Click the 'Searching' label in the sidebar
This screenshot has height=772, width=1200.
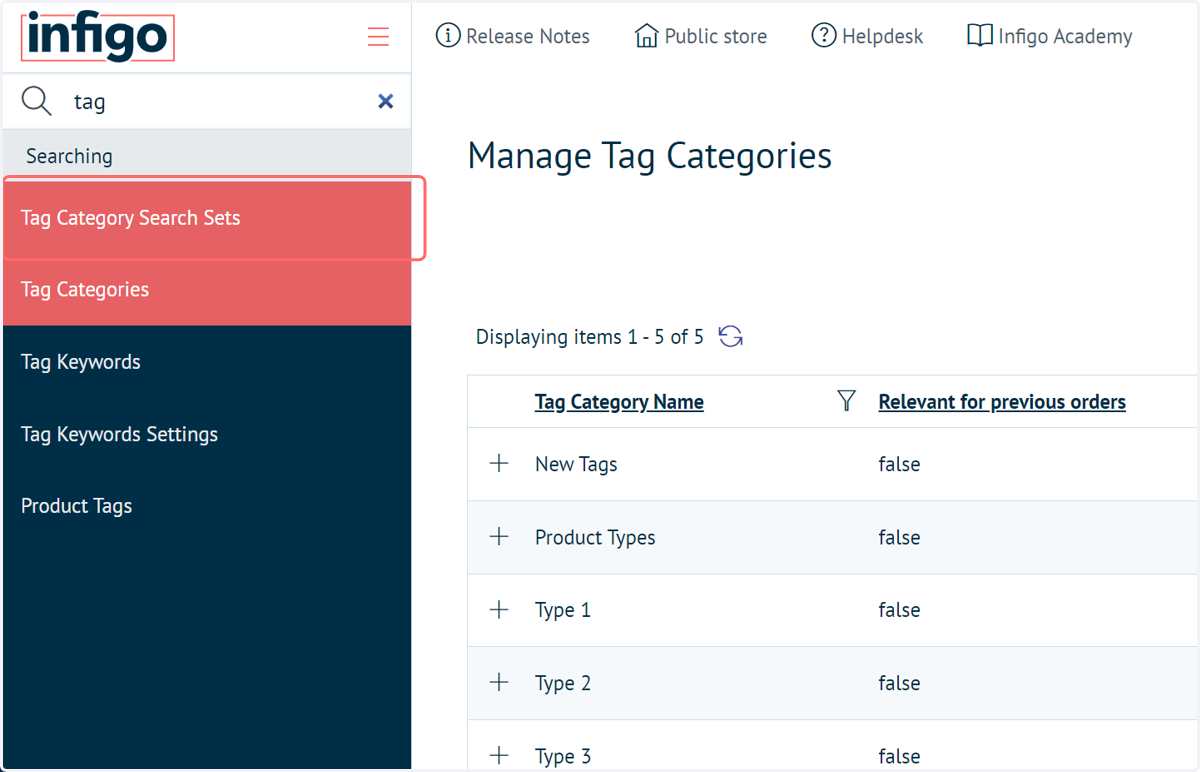tap(69, 156)
